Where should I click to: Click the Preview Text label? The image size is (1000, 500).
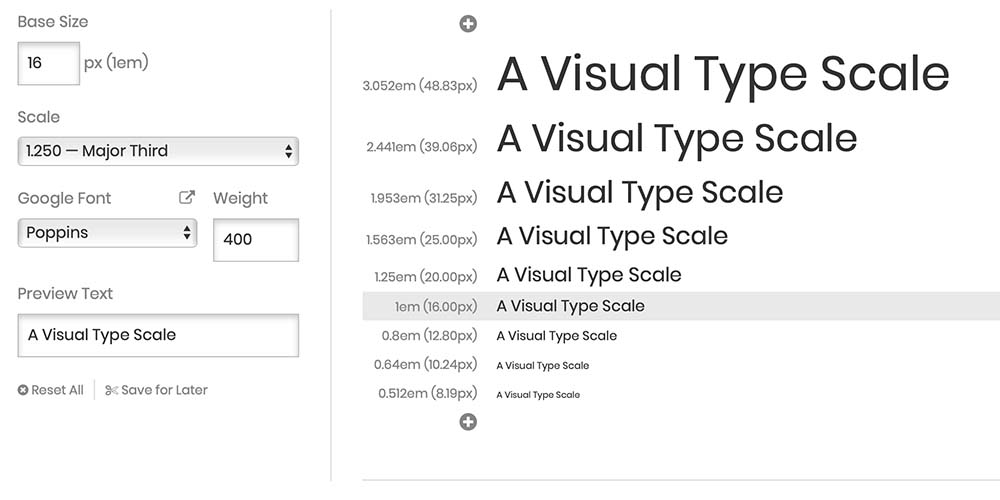(65, 293)
